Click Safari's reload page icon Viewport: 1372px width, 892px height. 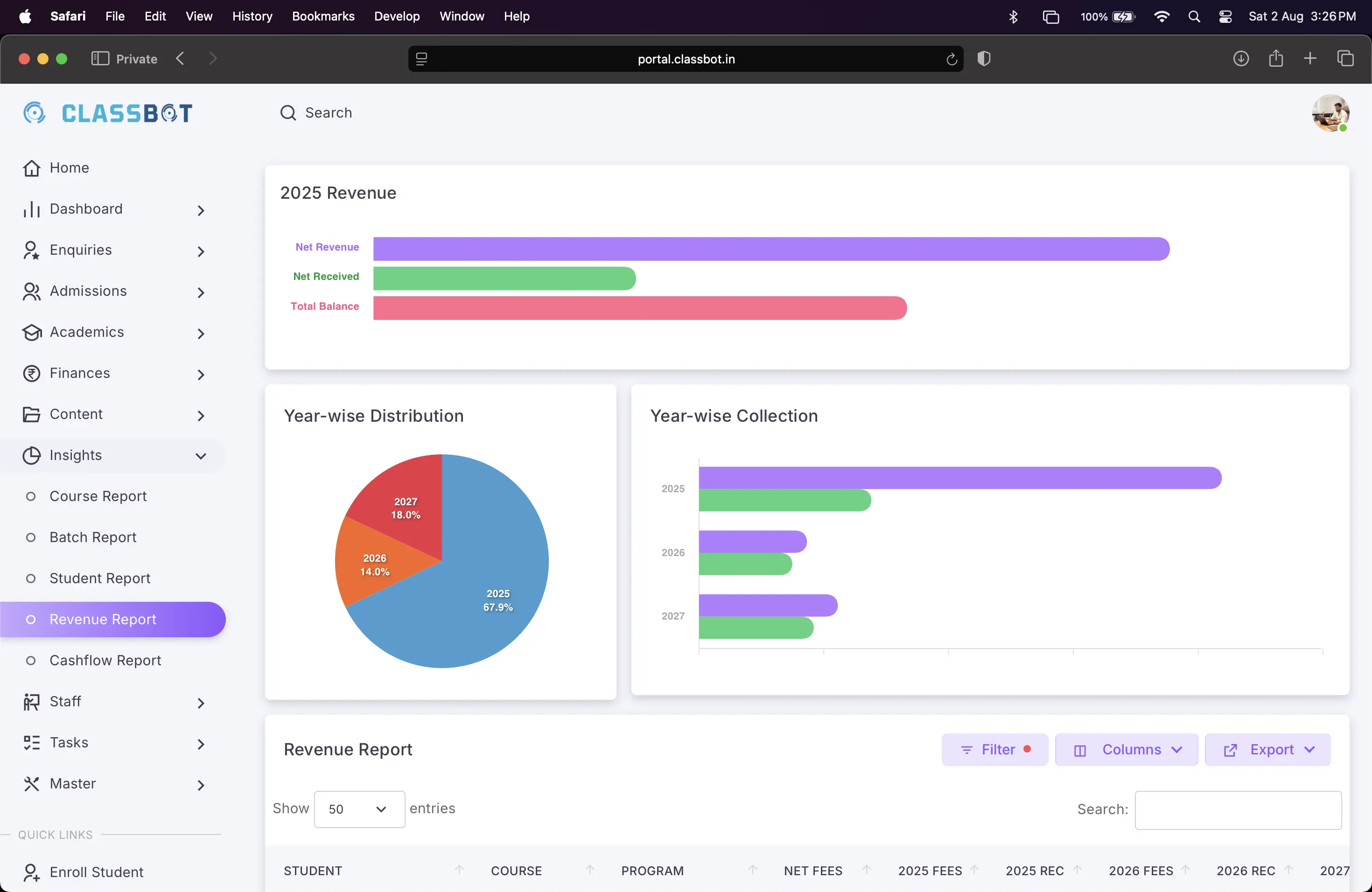(x=951, y=59)
